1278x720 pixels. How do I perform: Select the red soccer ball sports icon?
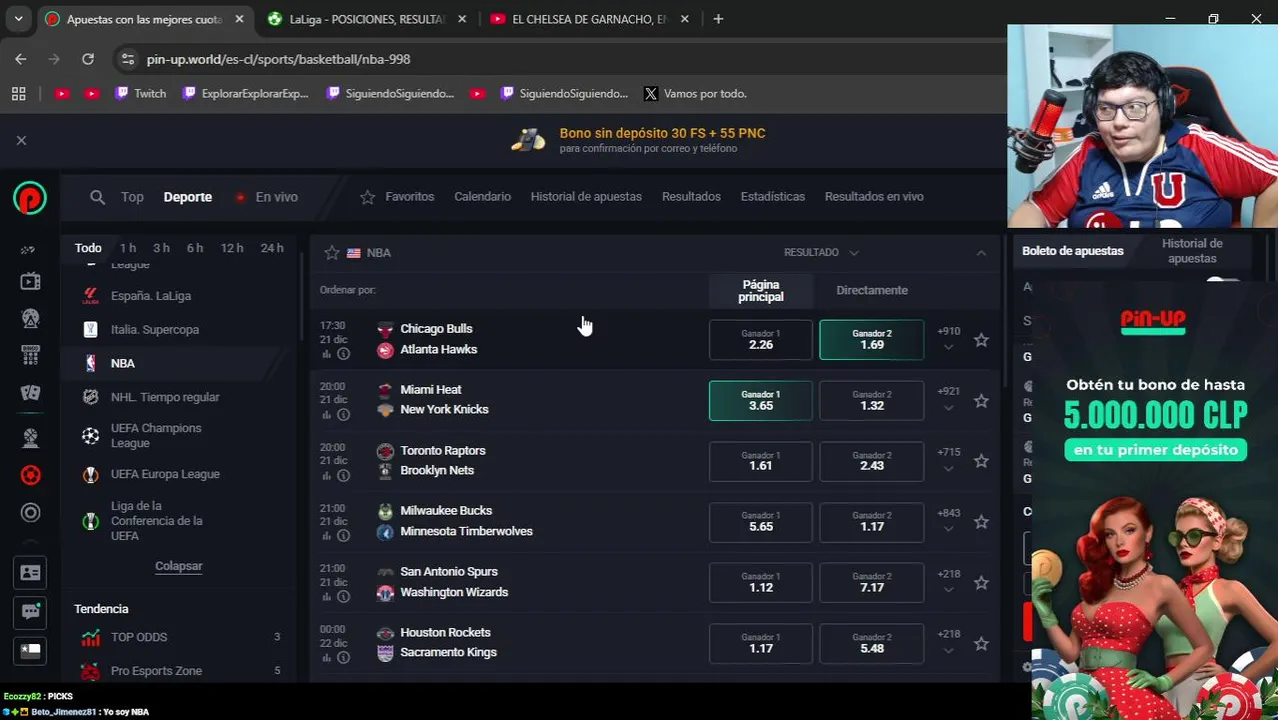(x=30, y=475)
